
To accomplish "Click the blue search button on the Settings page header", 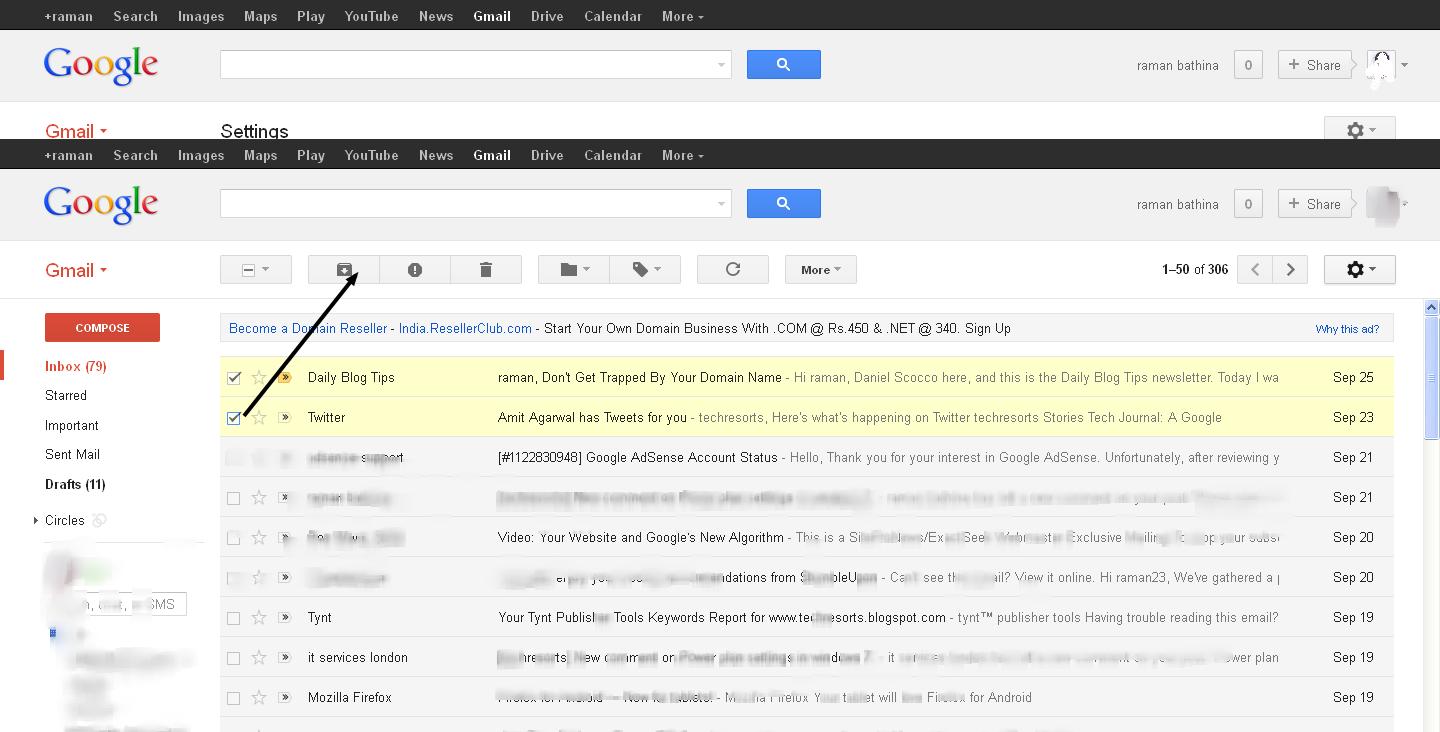I will (784, 64).
